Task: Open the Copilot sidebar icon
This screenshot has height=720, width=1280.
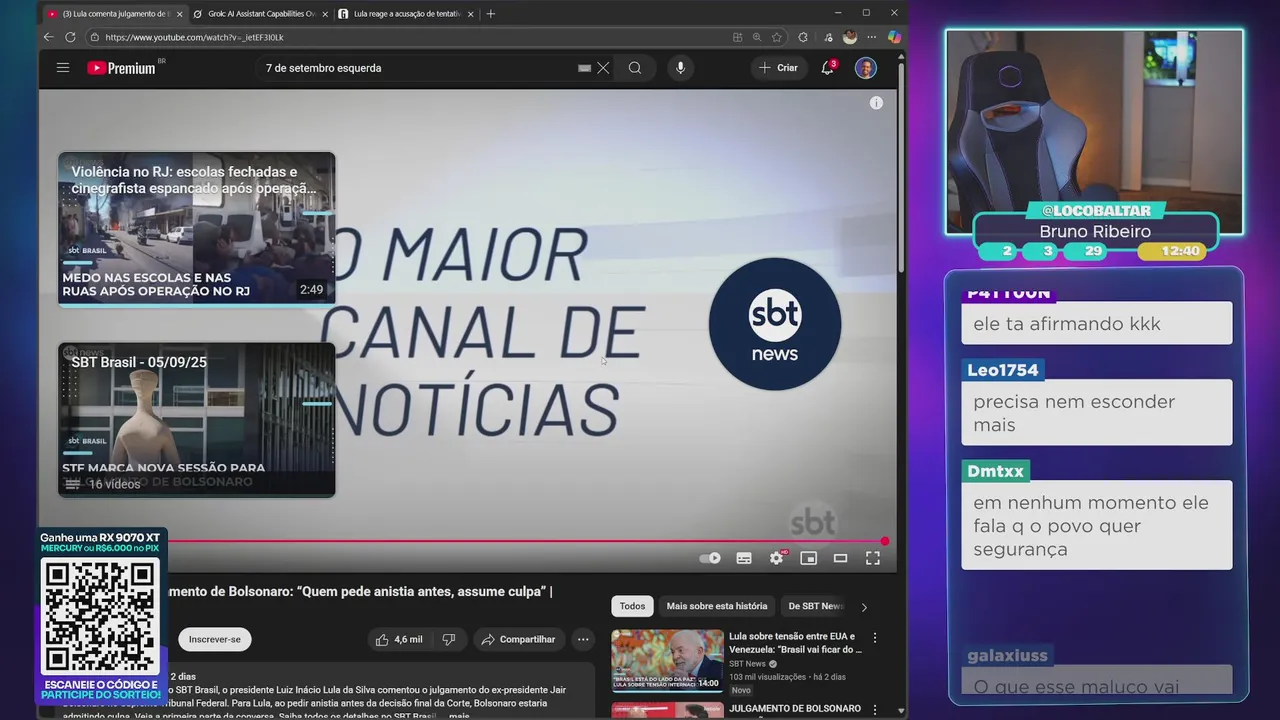Action: [x=894, y=37]
